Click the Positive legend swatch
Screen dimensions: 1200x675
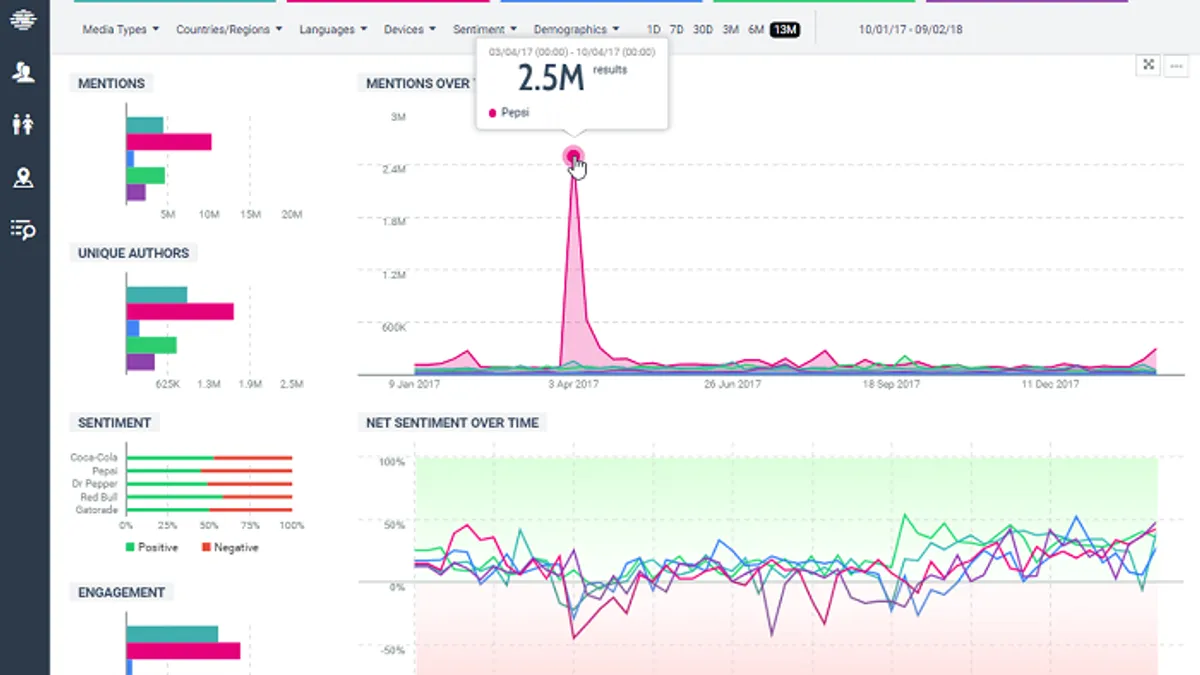pos(129,548)
